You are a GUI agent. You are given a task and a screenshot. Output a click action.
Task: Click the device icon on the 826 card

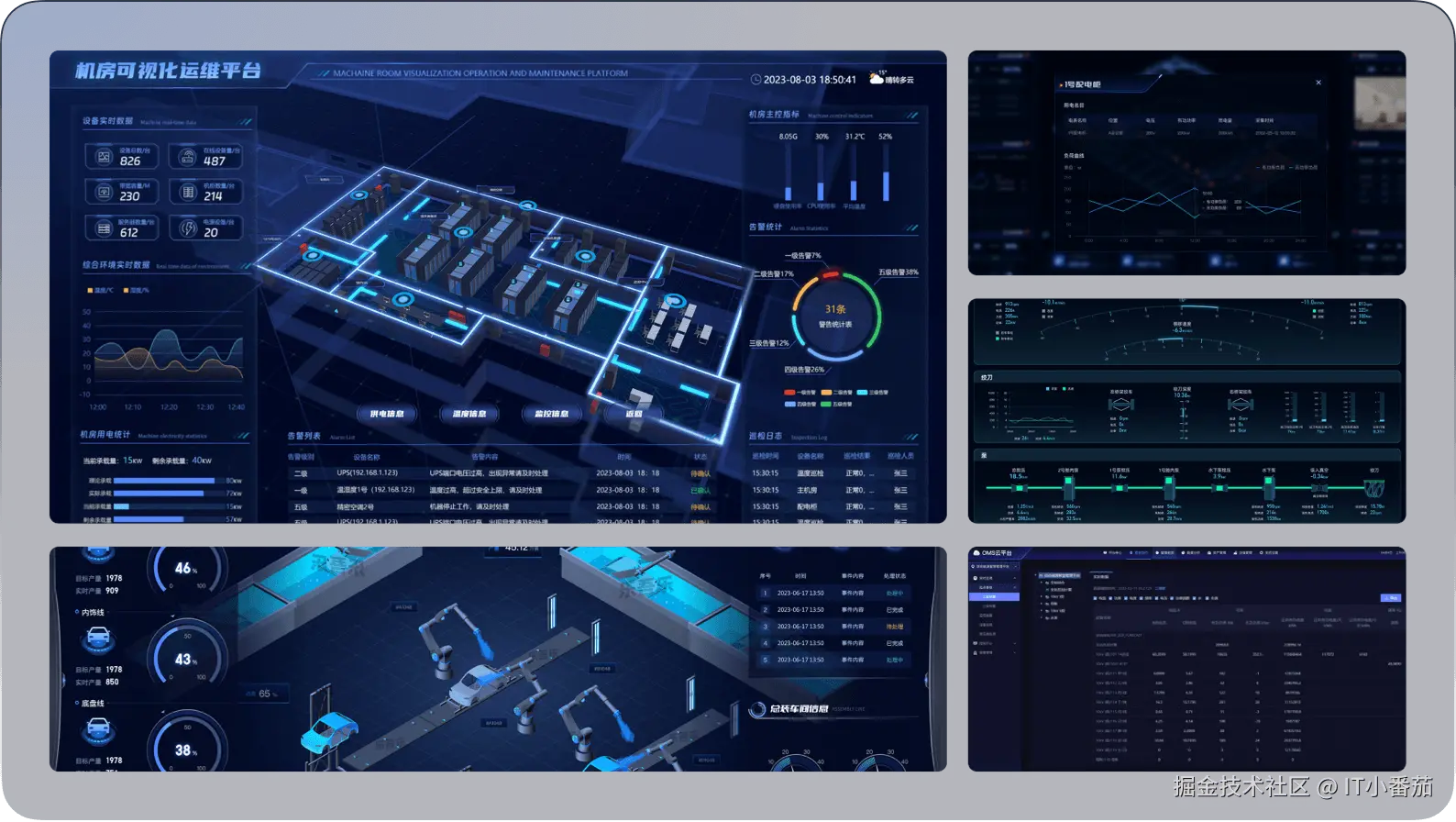coord(105,157)
